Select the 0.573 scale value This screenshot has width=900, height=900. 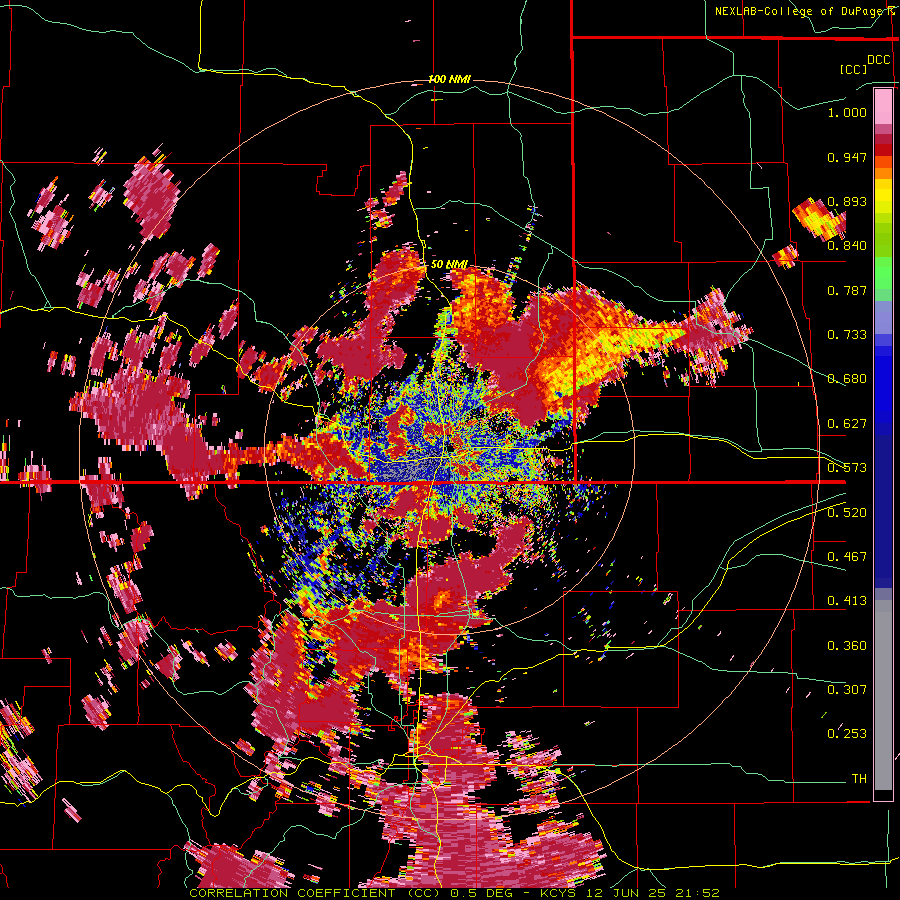tap(847, 468)
